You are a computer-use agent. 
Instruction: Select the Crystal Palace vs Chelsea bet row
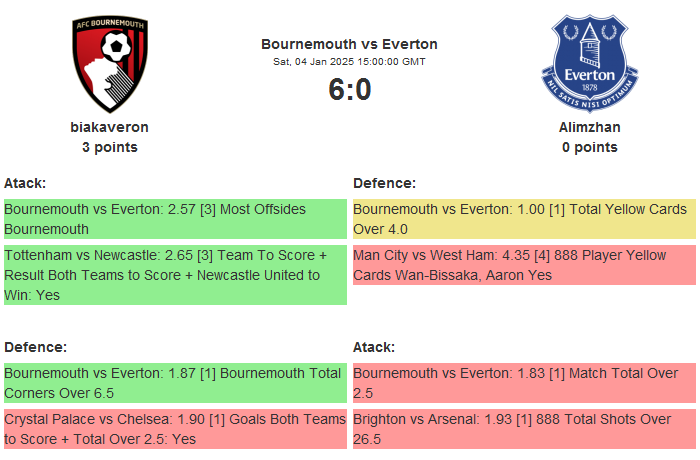pyautogui.click(x=174, y=428)
